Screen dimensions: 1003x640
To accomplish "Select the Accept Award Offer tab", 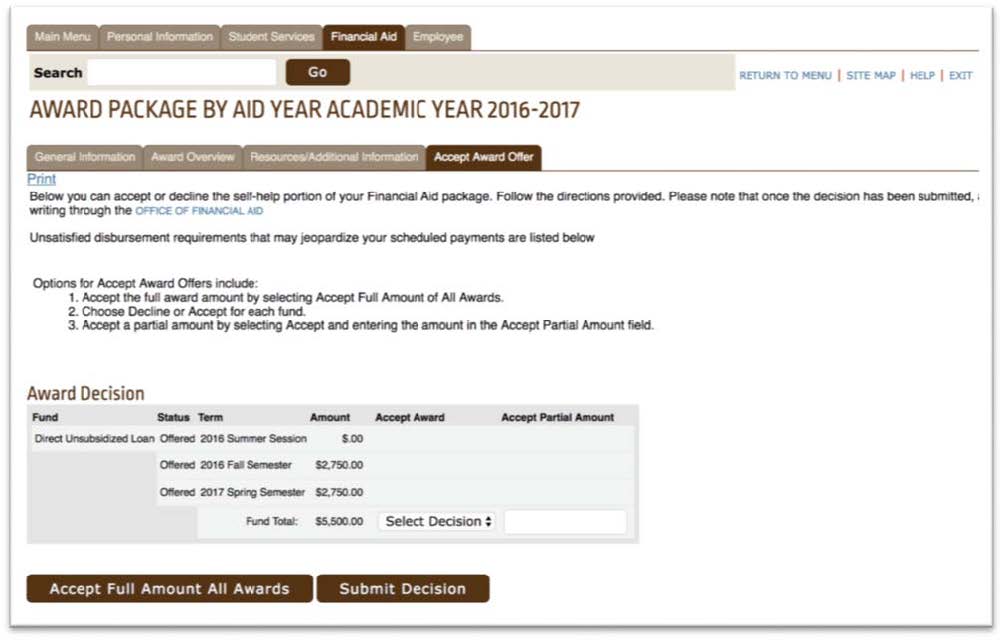I will pyautogui.click(x=484, y=157).
